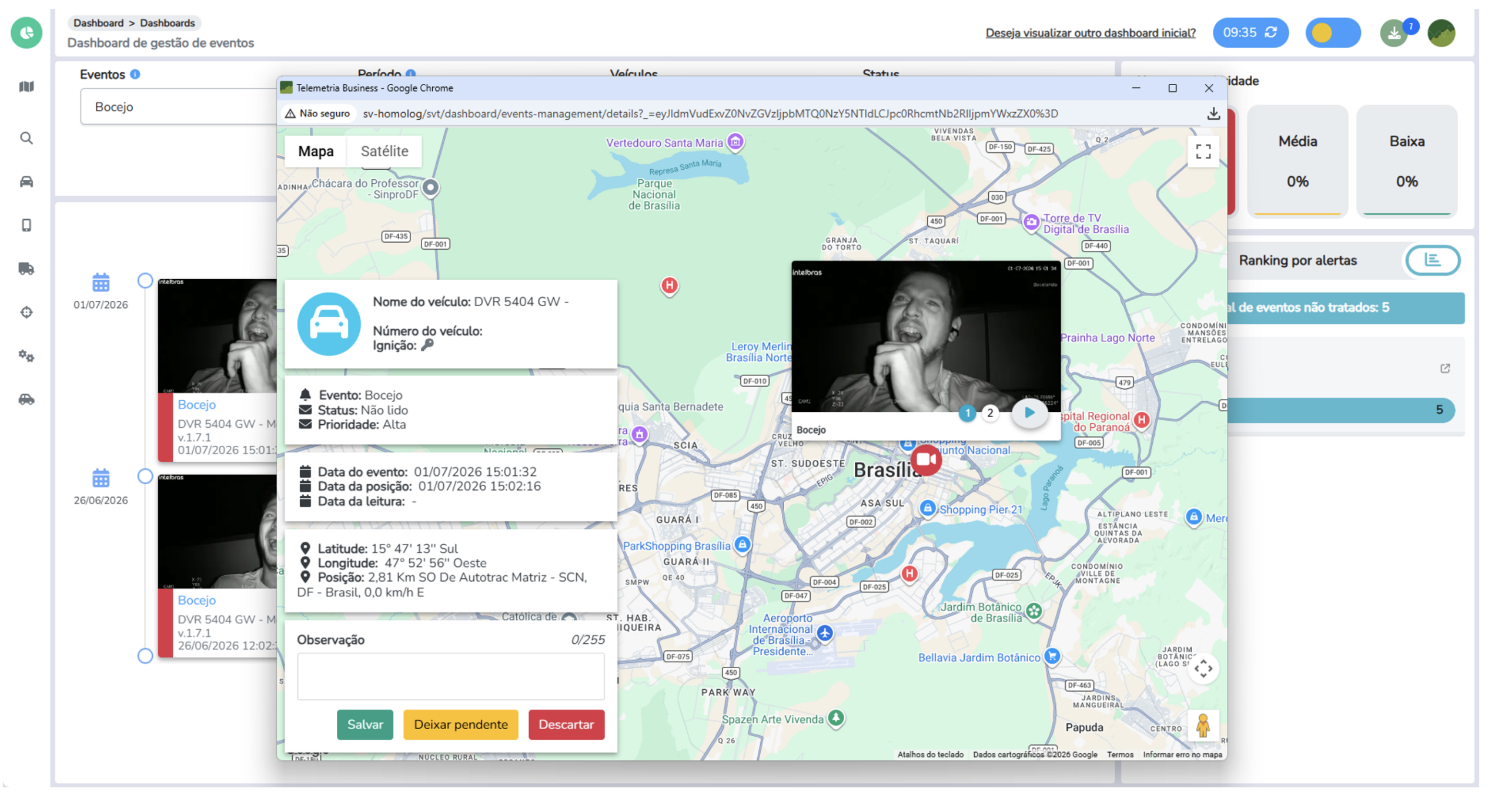Select video page 2

pyautogui.click(x=989, y=412)
